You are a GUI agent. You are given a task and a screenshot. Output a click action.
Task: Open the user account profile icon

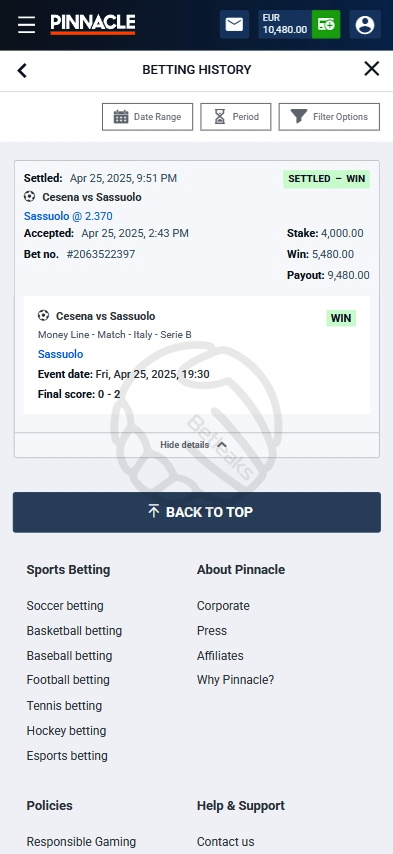365,25
